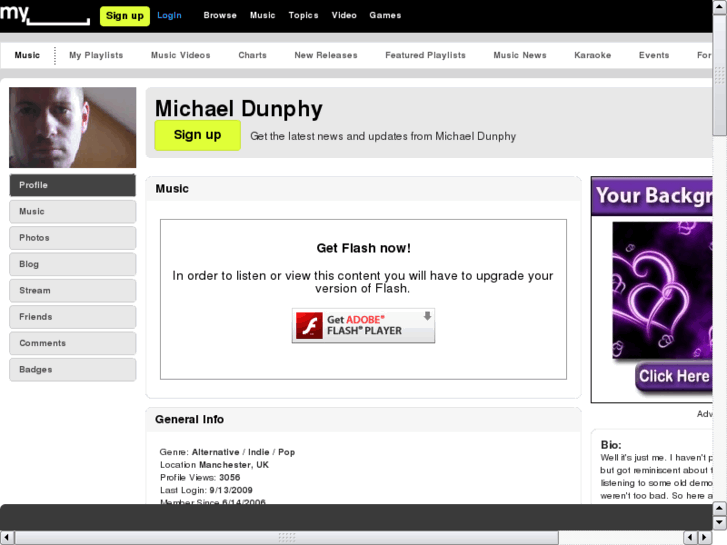Click the Myspace logo

point(45,15)
